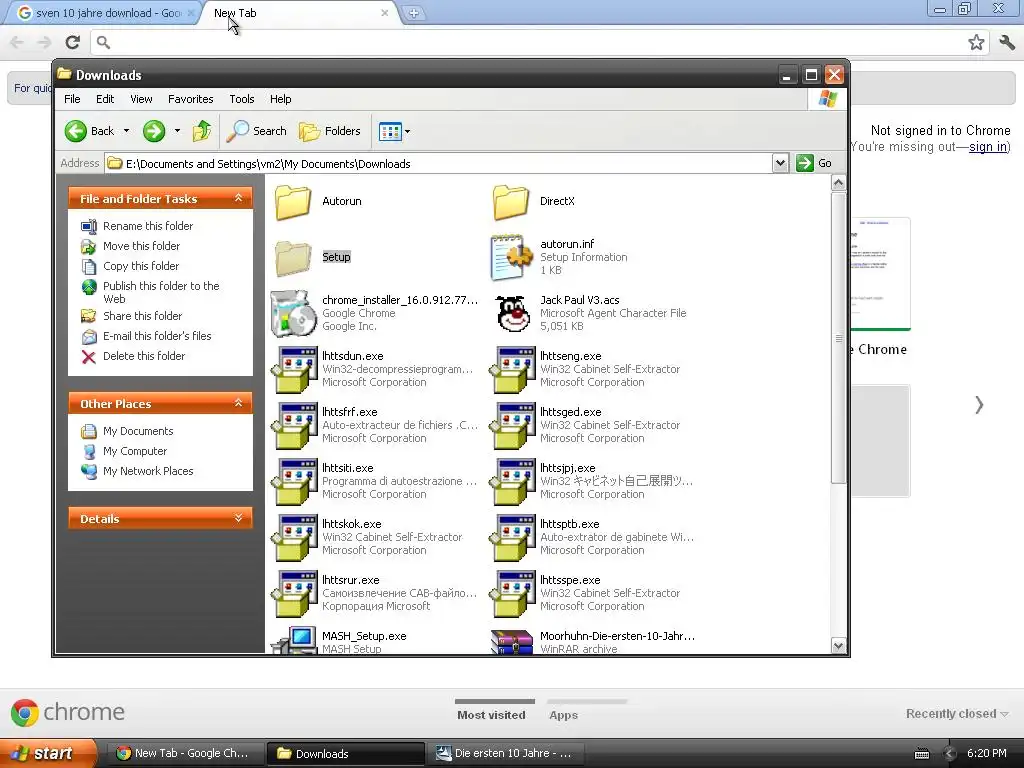Go up one folder level icon

click(x=202, y=131)
